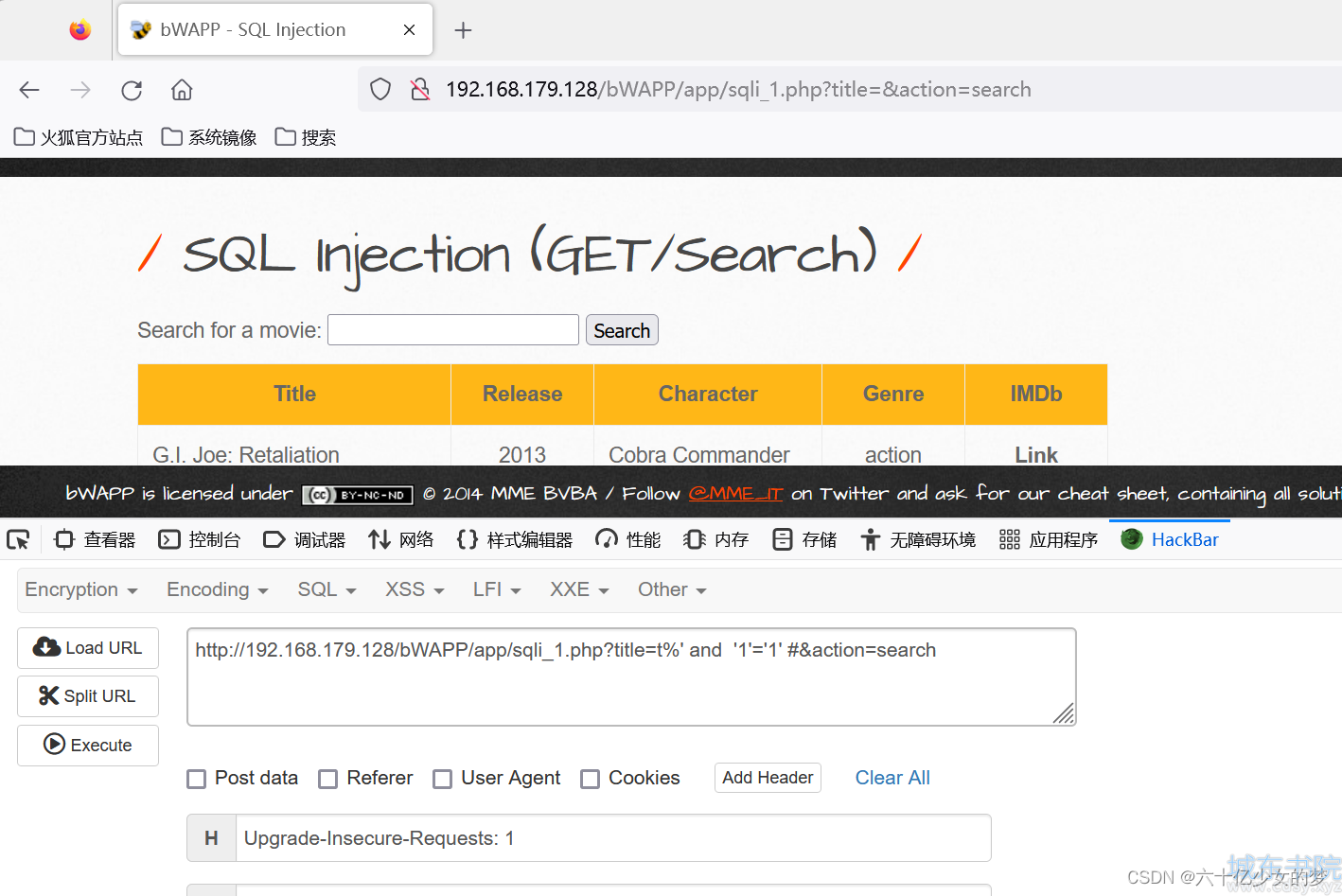Click the address bar URL
Image resolution: width=1342 pixels, height=896 pixels.
click(738, 90)
